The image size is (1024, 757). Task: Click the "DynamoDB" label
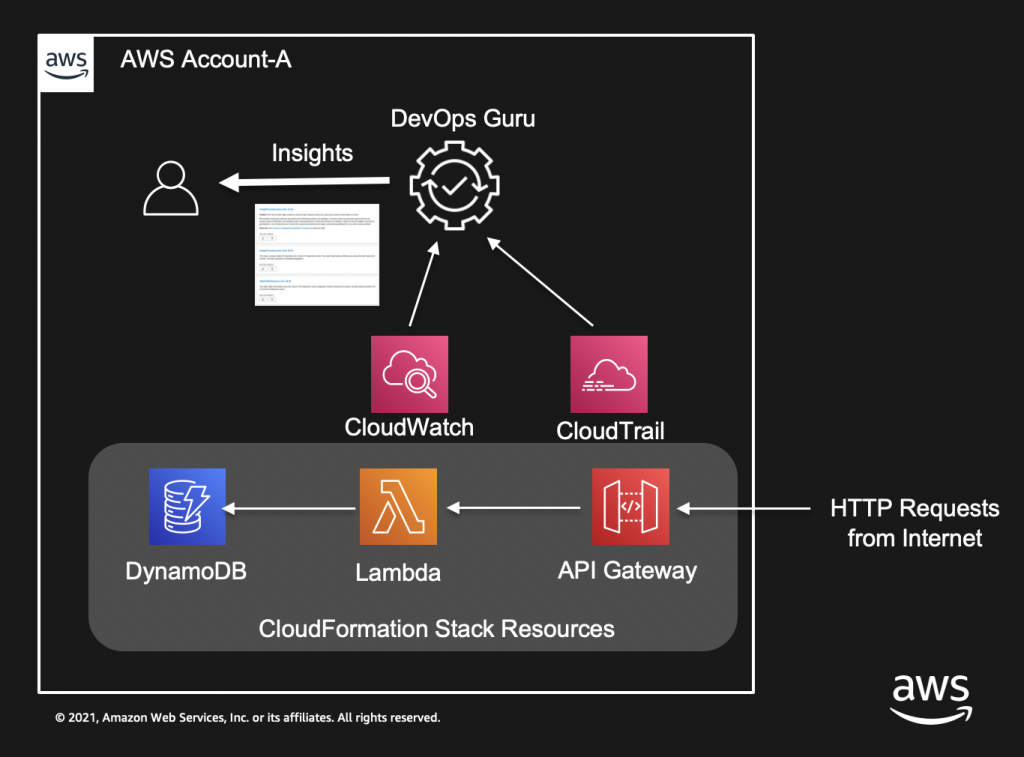pos(186,572)
